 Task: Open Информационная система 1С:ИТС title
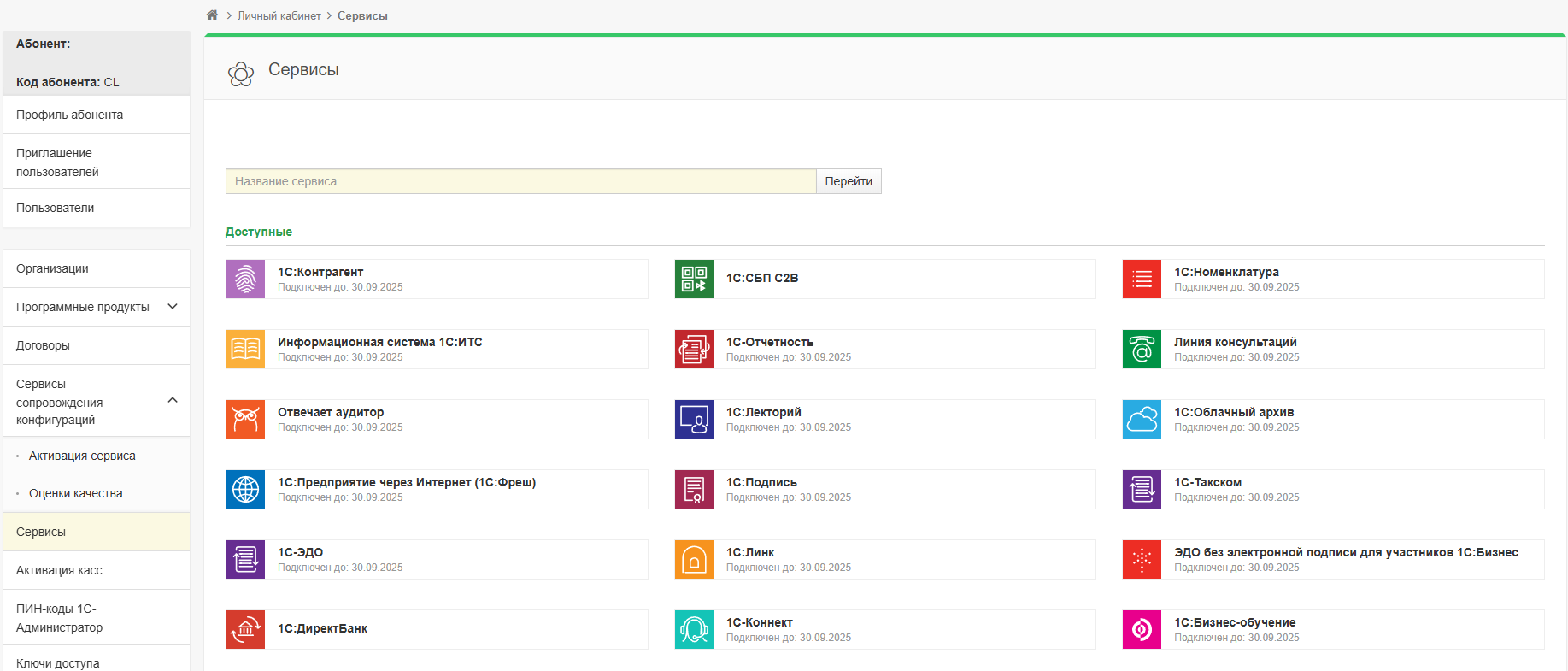pyautogui.click(x=380, y=342)
